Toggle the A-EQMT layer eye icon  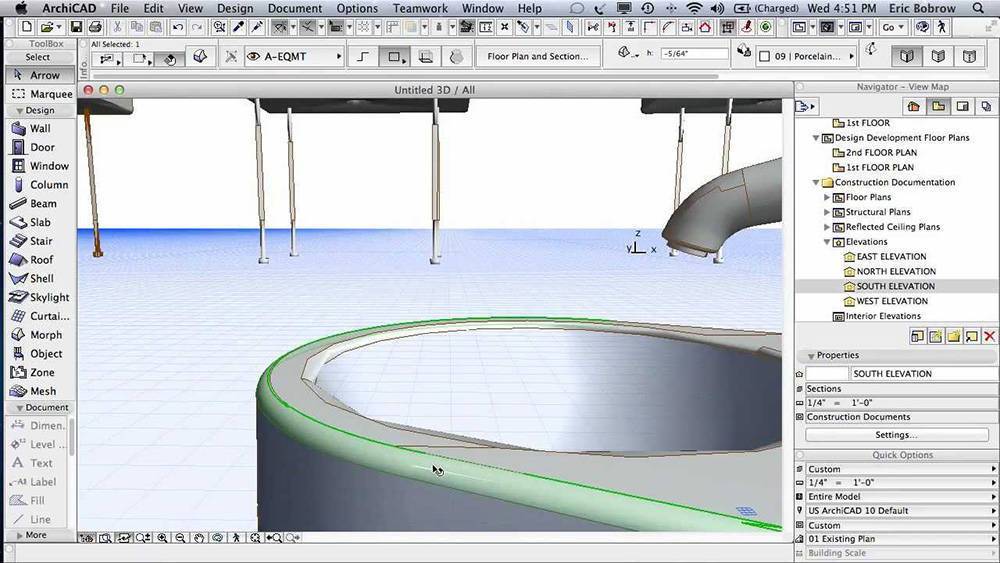tap(253, 57)
